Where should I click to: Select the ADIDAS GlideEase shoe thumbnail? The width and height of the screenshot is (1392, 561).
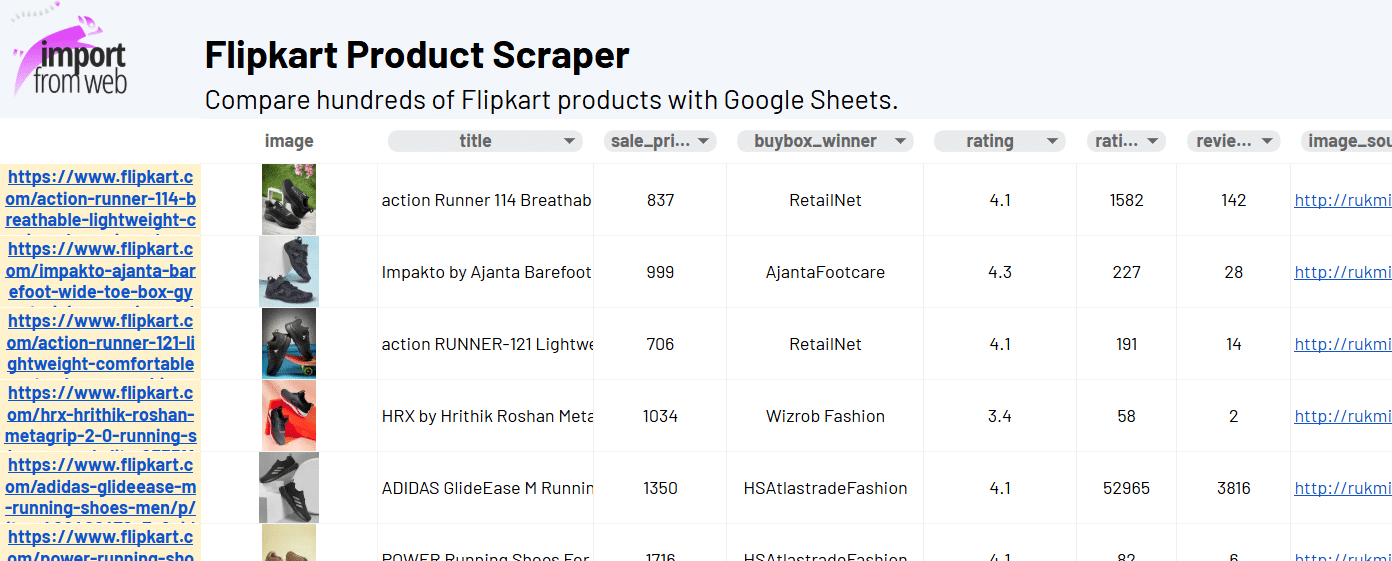[x=289, y=487]
